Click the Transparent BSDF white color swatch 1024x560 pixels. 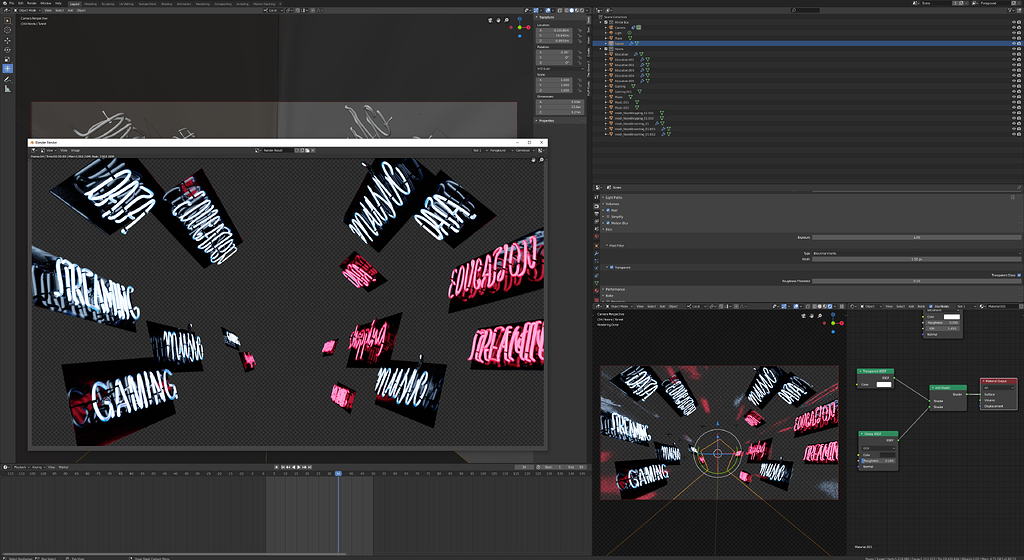tap(884, 384)
